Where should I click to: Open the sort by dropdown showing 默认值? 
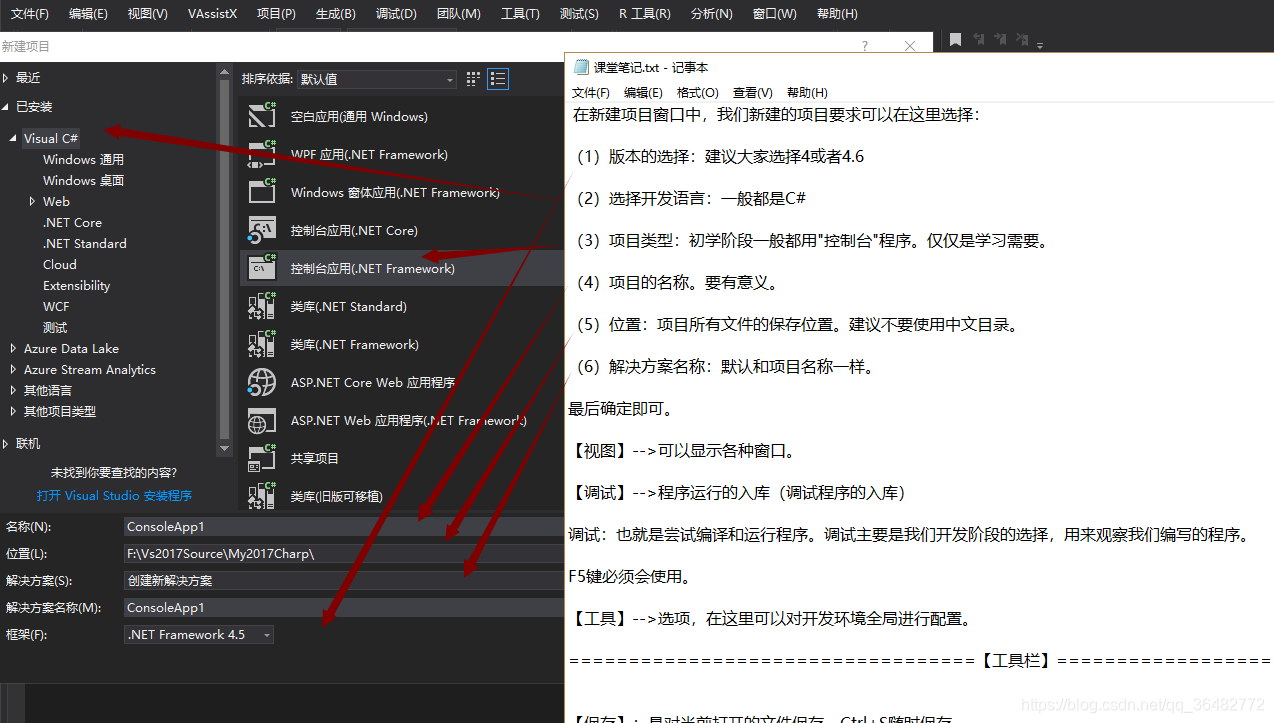[377, 79]
